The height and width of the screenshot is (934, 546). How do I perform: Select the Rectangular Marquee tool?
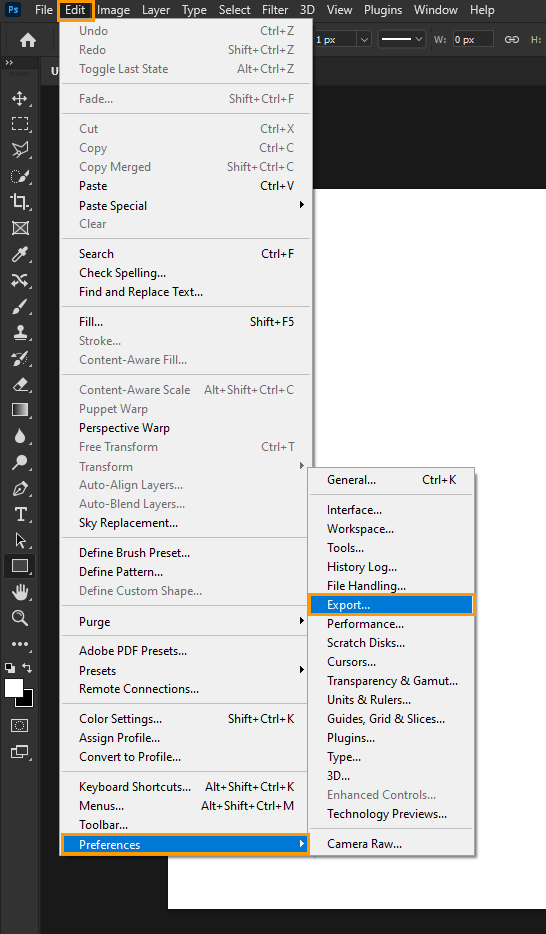[20, 124]
